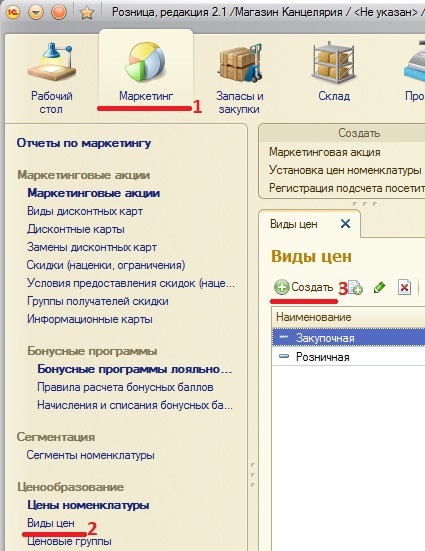425x551 pixels.
Task: Click Установка цен номенклатуры in Создать panel
Action: [x=345, y=170]
